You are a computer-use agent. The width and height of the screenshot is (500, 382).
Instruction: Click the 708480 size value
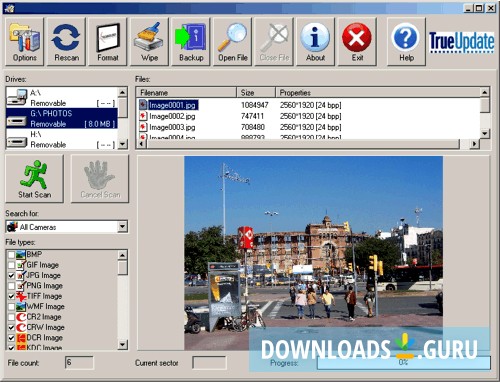coord(253,127)
